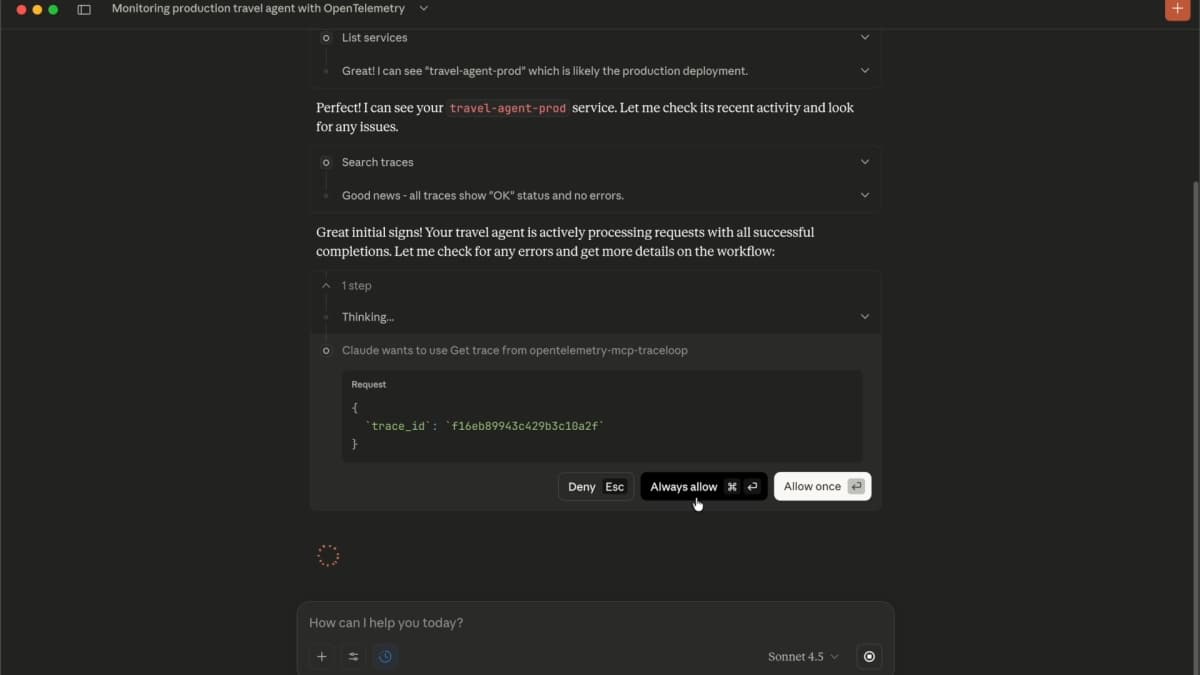Click the How can I help input field
The width and height of the screenshot is (1200, 675).
coord(596,622)
